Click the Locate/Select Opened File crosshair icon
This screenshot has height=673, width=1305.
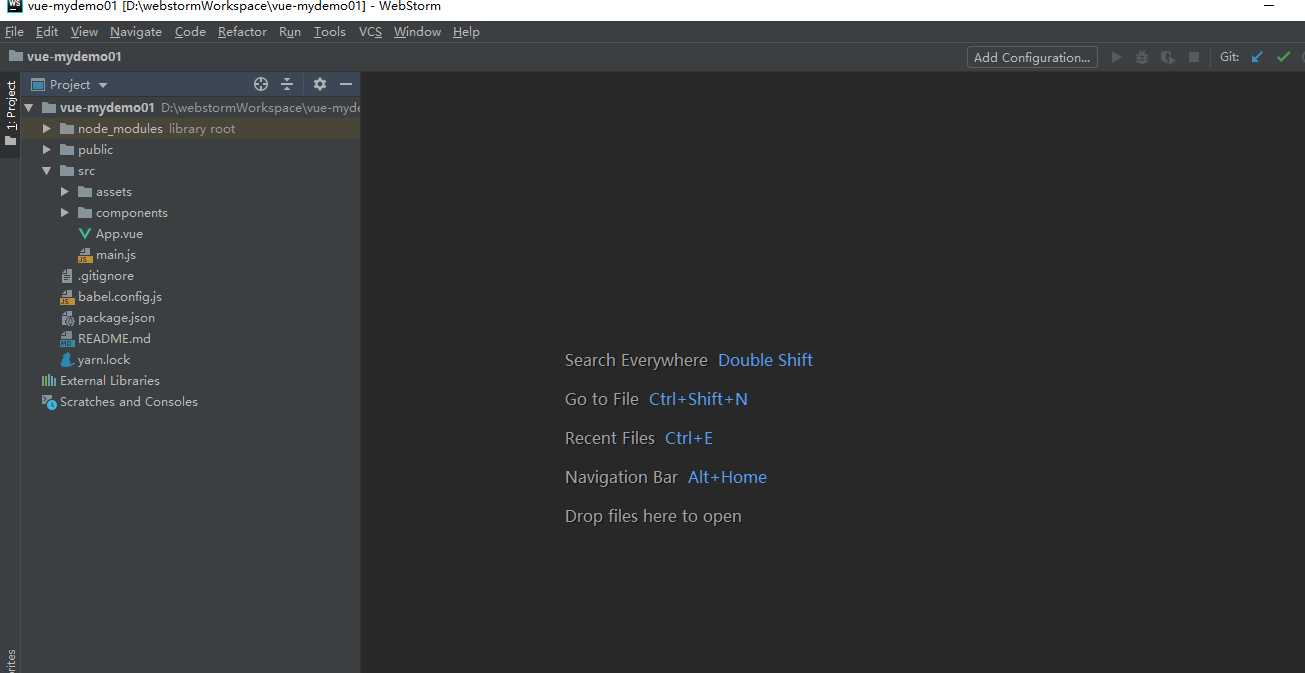click(x=261, y=85)
